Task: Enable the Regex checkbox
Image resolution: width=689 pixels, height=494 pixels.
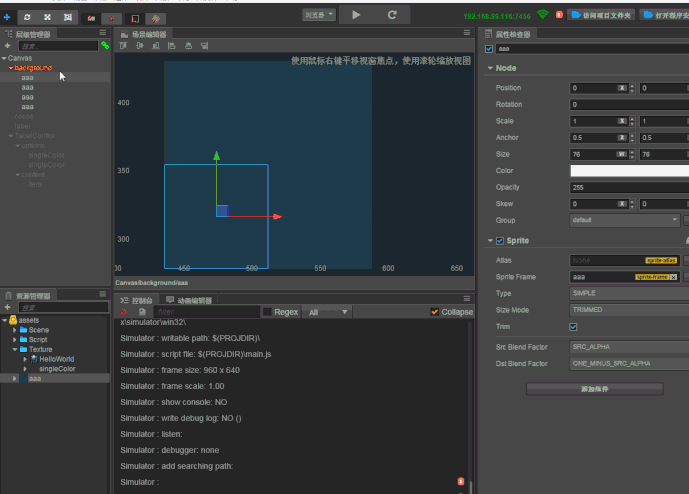Action: pos(267,312)
